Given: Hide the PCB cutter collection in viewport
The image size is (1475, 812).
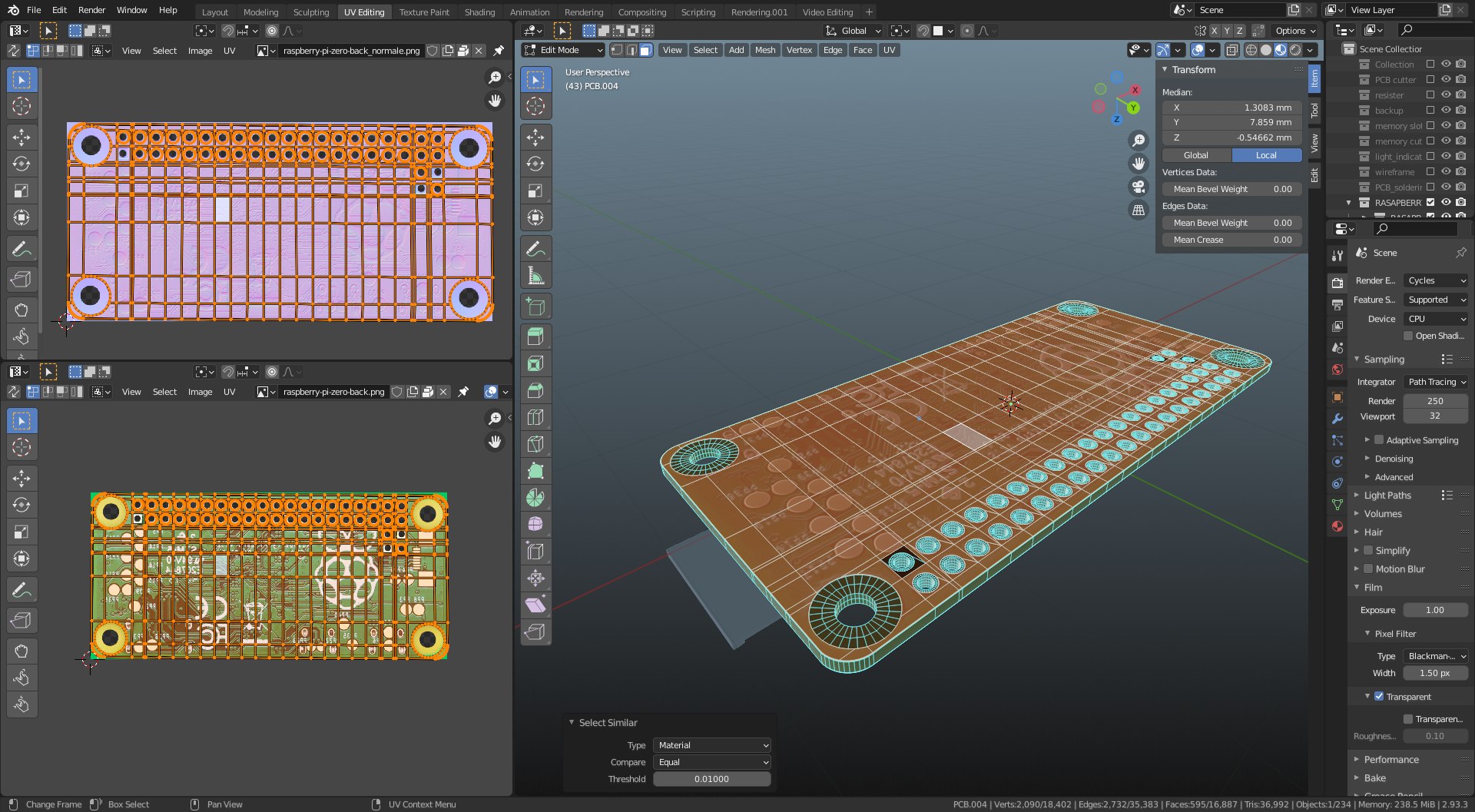Looking at the screenshot, I should (1446, 79).
